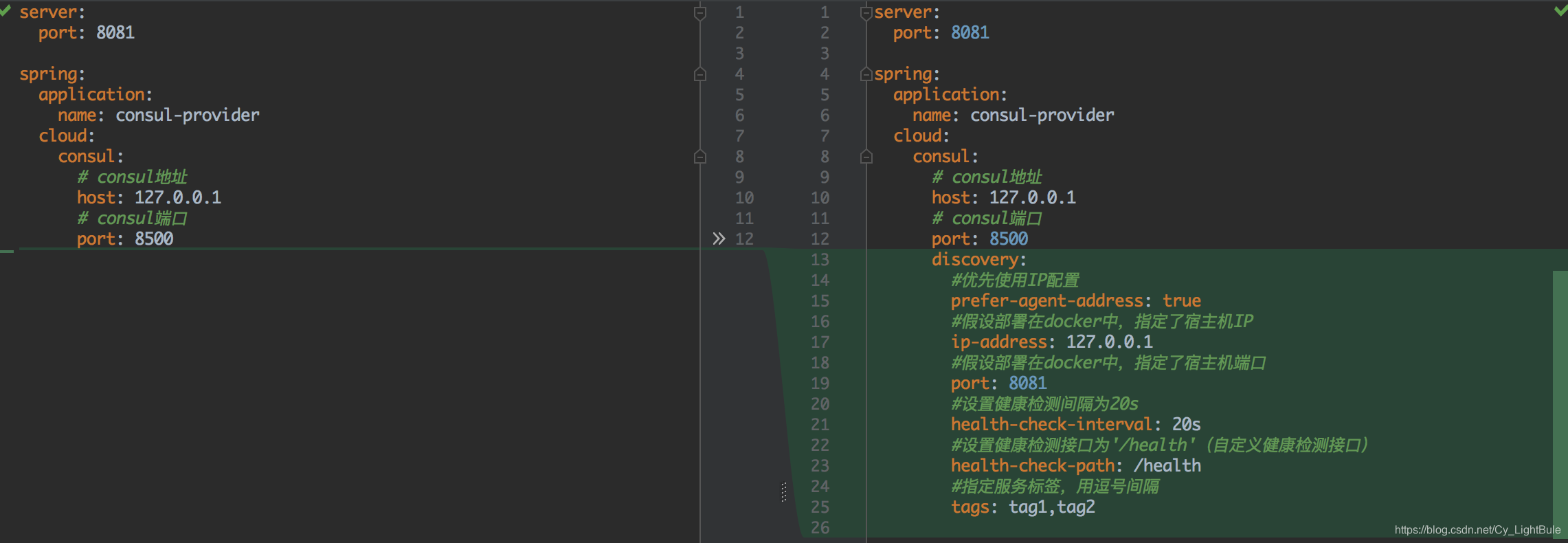Fold the spring section in the right pane

[x=866, y=74]
